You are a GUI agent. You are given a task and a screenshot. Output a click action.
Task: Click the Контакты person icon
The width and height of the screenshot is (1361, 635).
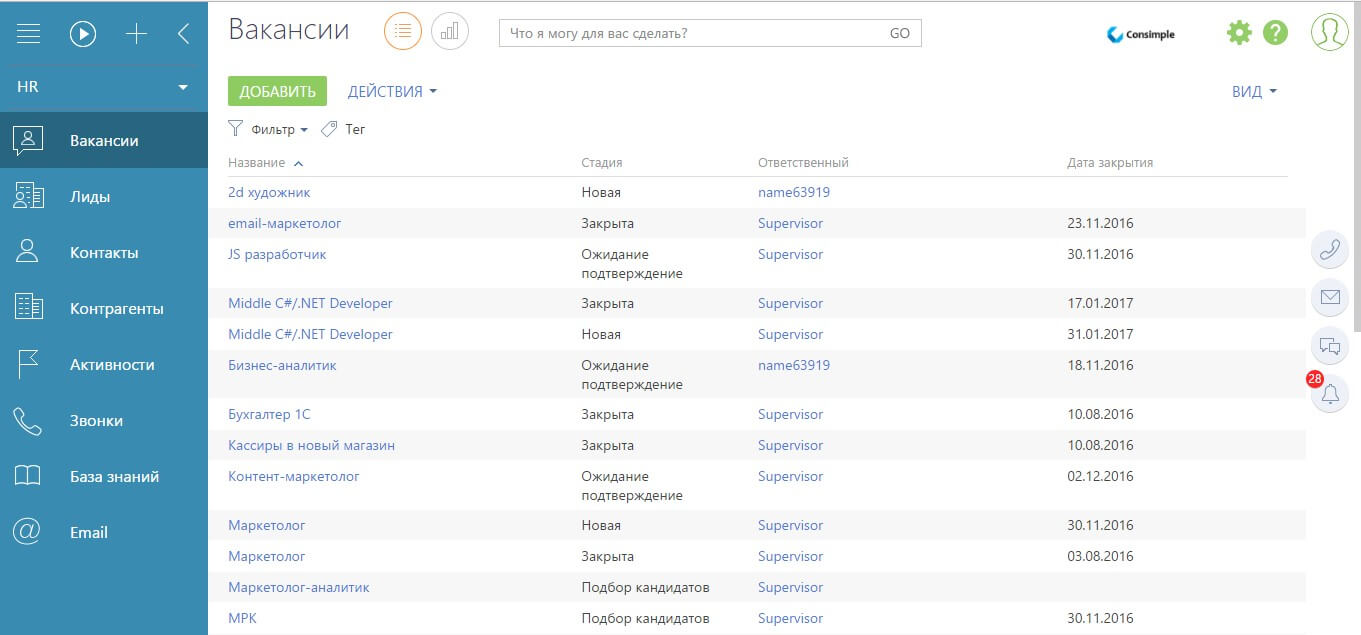click(27, 252)
